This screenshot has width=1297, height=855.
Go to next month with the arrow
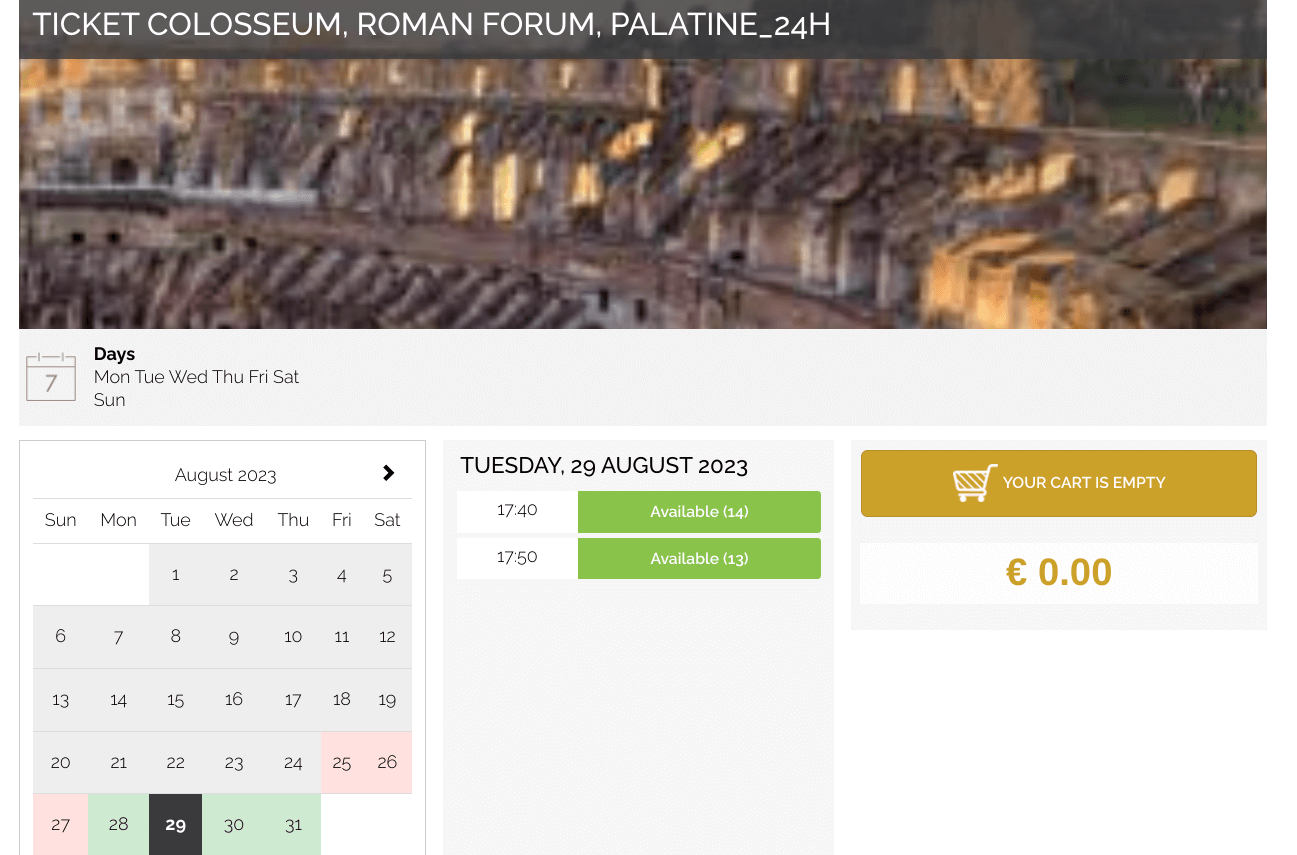pyautogui.click(x=389, y=473)
